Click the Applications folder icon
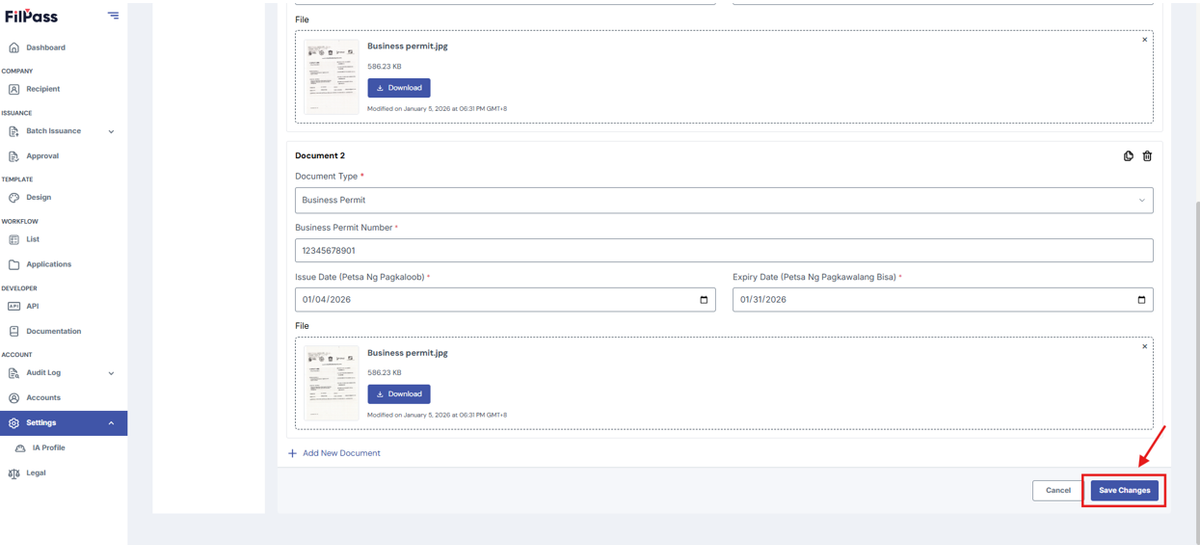 click(14, 264)
